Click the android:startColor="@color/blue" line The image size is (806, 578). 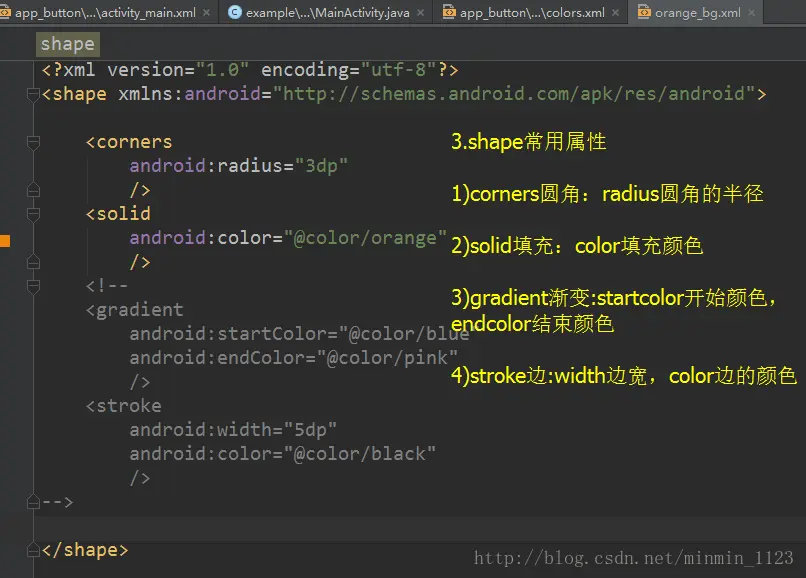299,334
